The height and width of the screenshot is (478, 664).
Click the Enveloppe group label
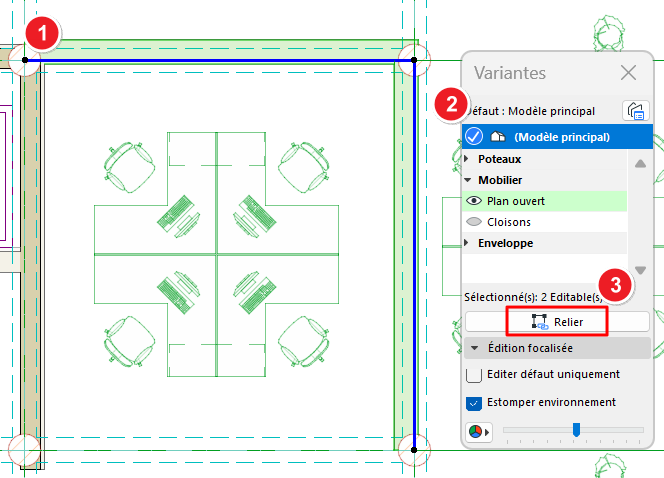(506, 243)
